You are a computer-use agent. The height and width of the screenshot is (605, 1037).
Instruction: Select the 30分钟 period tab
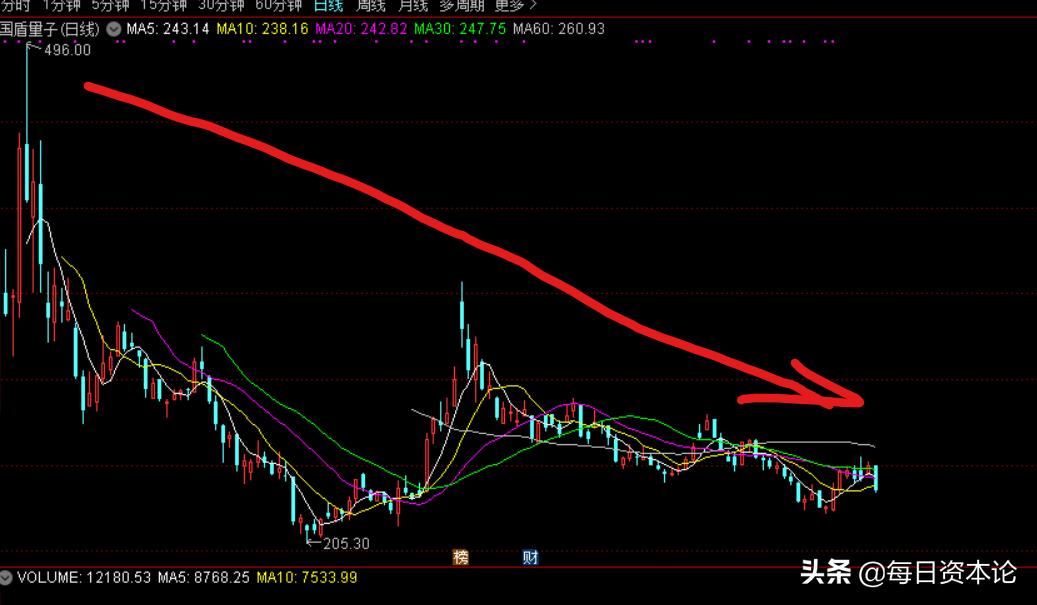[221, 6]
